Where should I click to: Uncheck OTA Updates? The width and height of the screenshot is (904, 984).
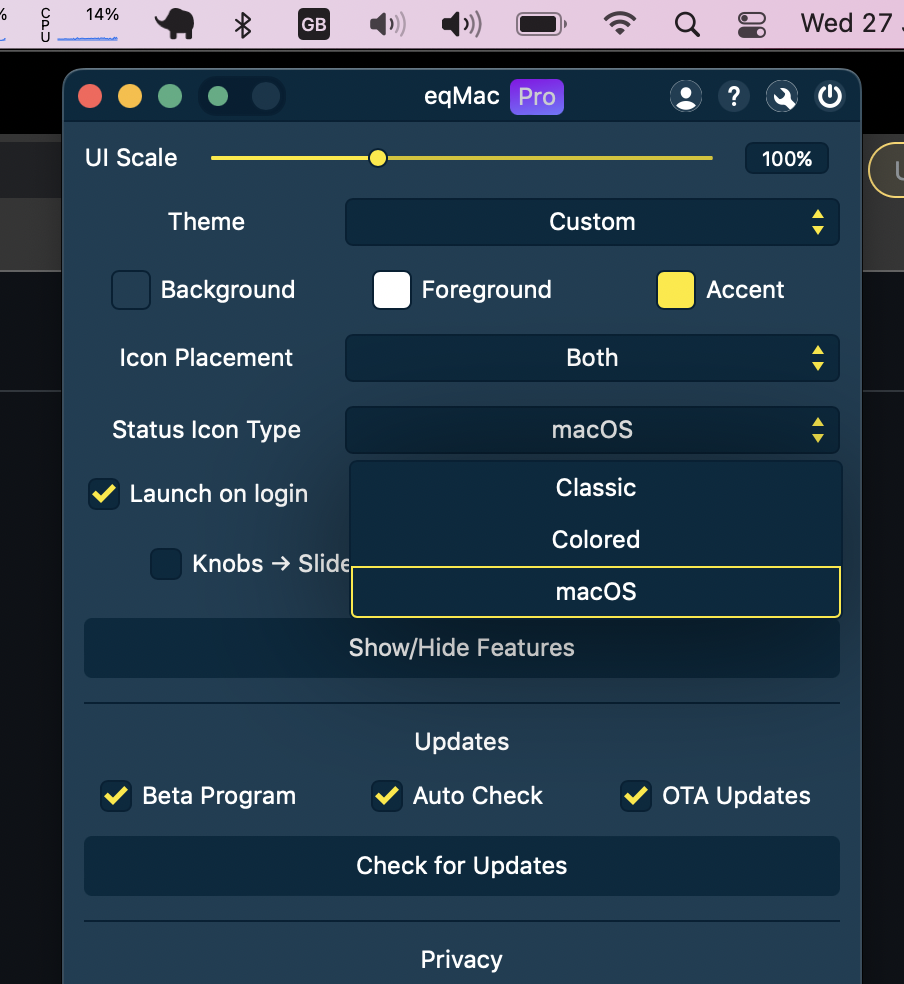coord(636,796)
